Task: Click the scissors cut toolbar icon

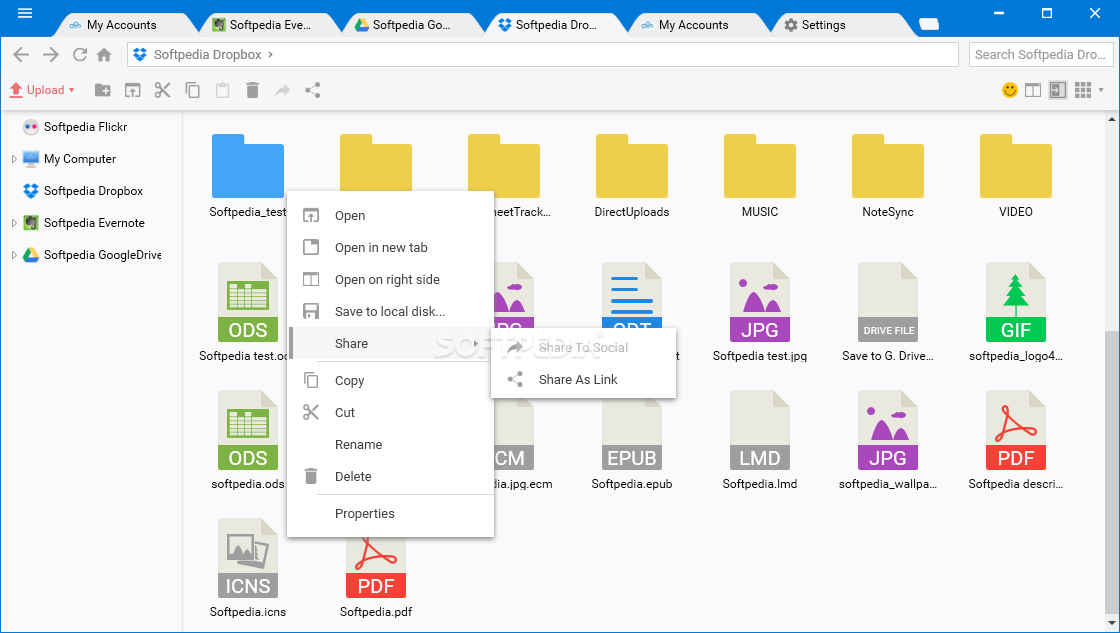Action: point(163,90)
